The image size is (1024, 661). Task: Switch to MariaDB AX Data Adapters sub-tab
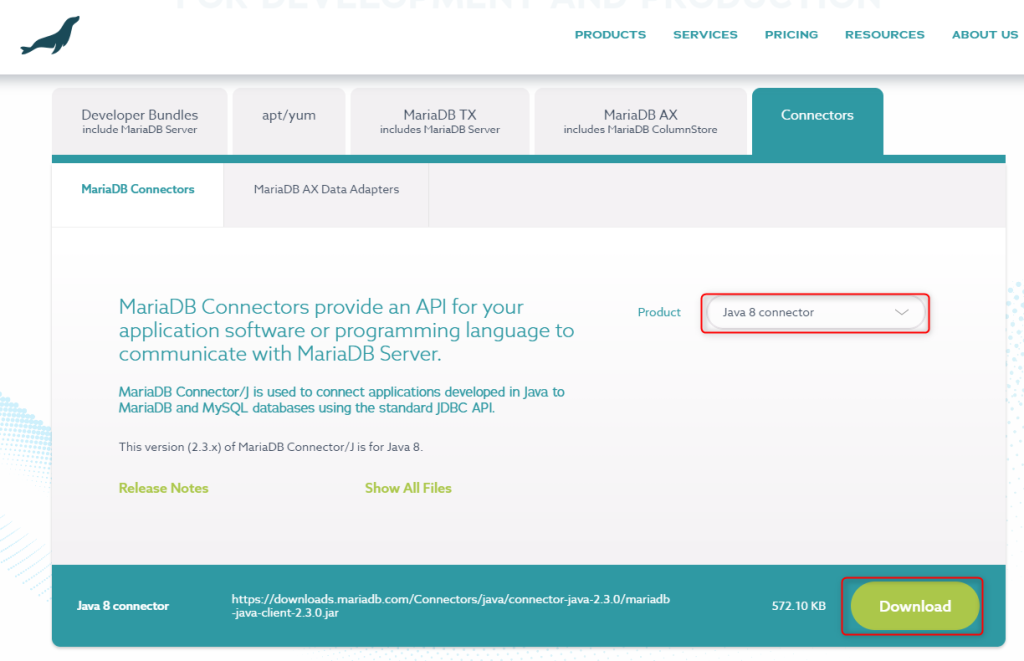click(x=326, y=195)
